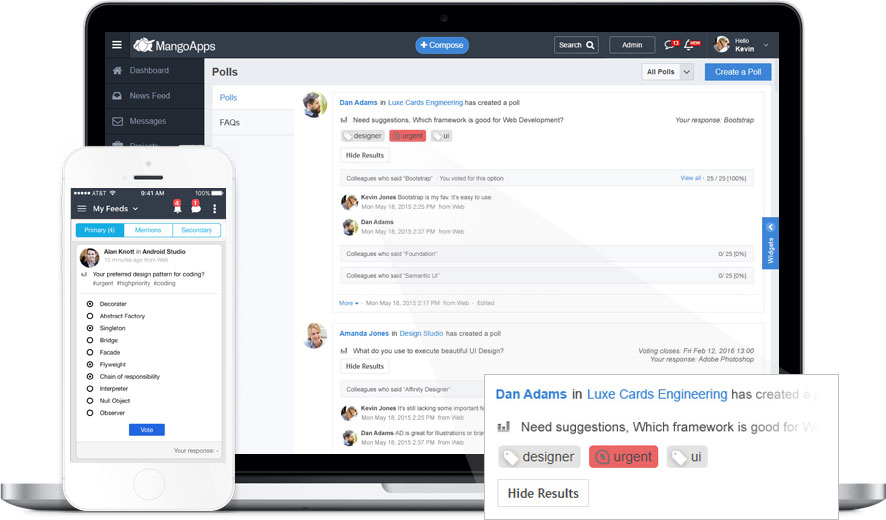Open the More dropdown below first poll
The width and height of the screenshot is (886, 520).
(348, 304)
